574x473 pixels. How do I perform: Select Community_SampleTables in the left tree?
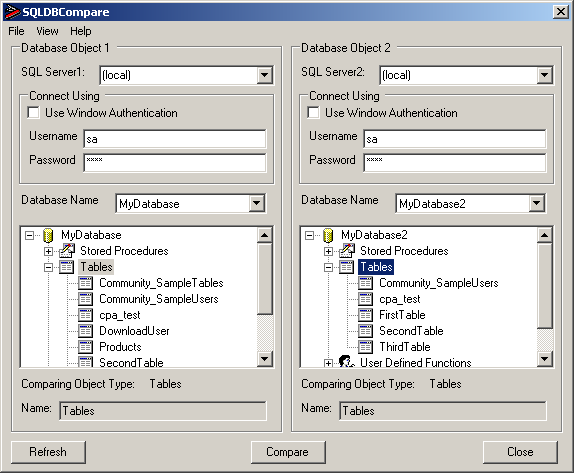coord(161,283)
